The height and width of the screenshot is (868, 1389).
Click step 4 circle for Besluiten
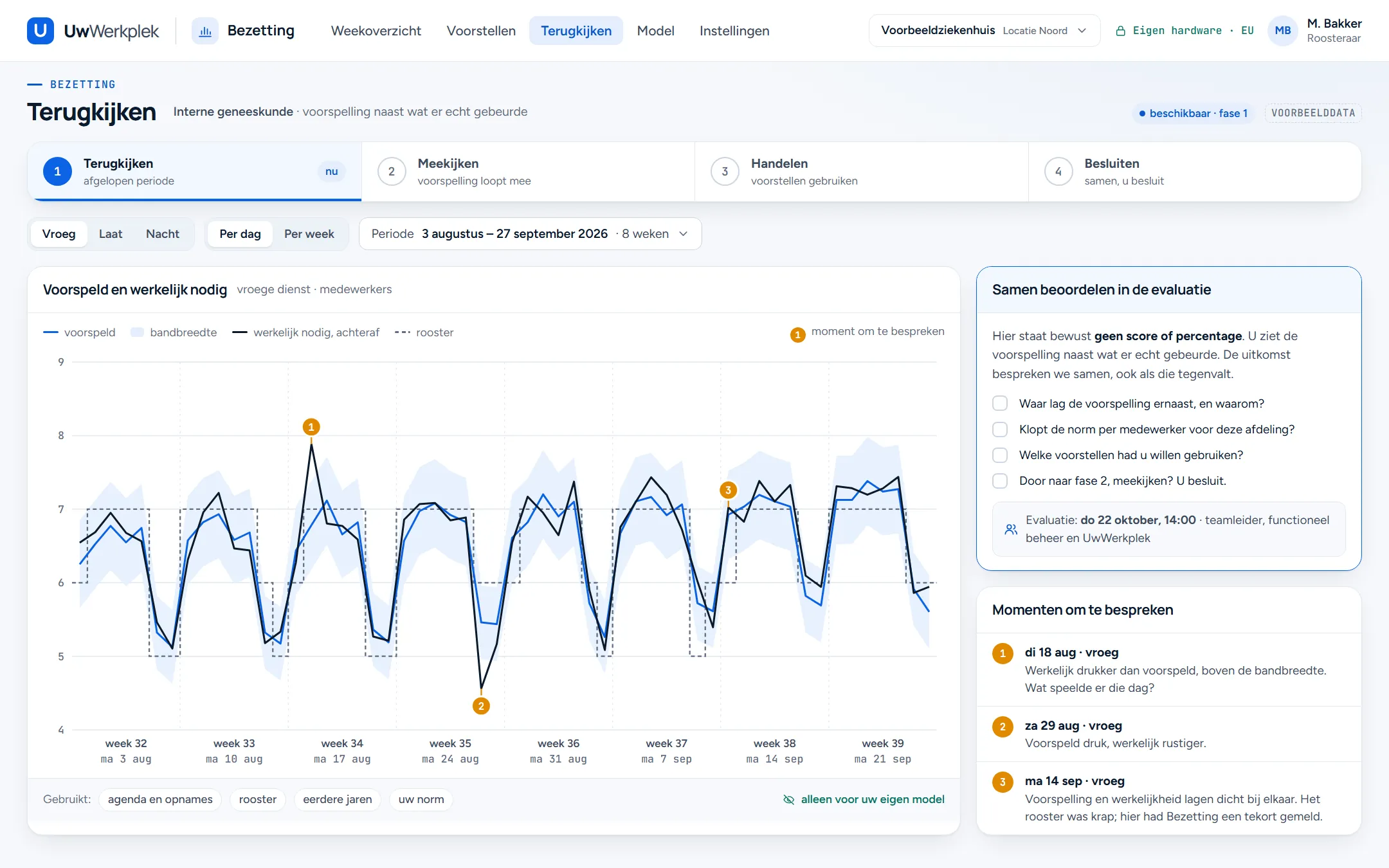[1058, 172]
